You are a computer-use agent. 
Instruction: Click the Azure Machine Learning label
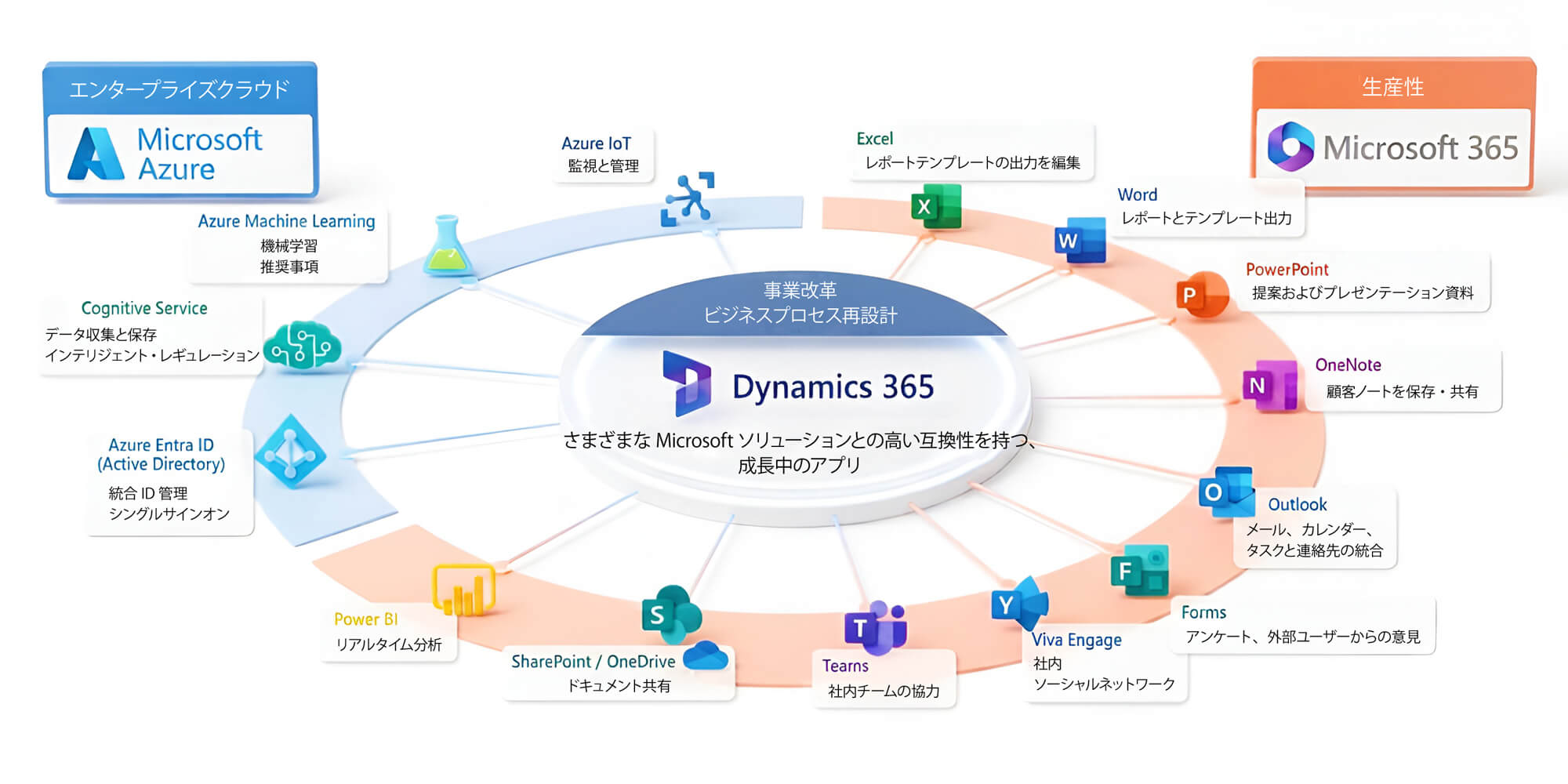[x=286, y=221]
